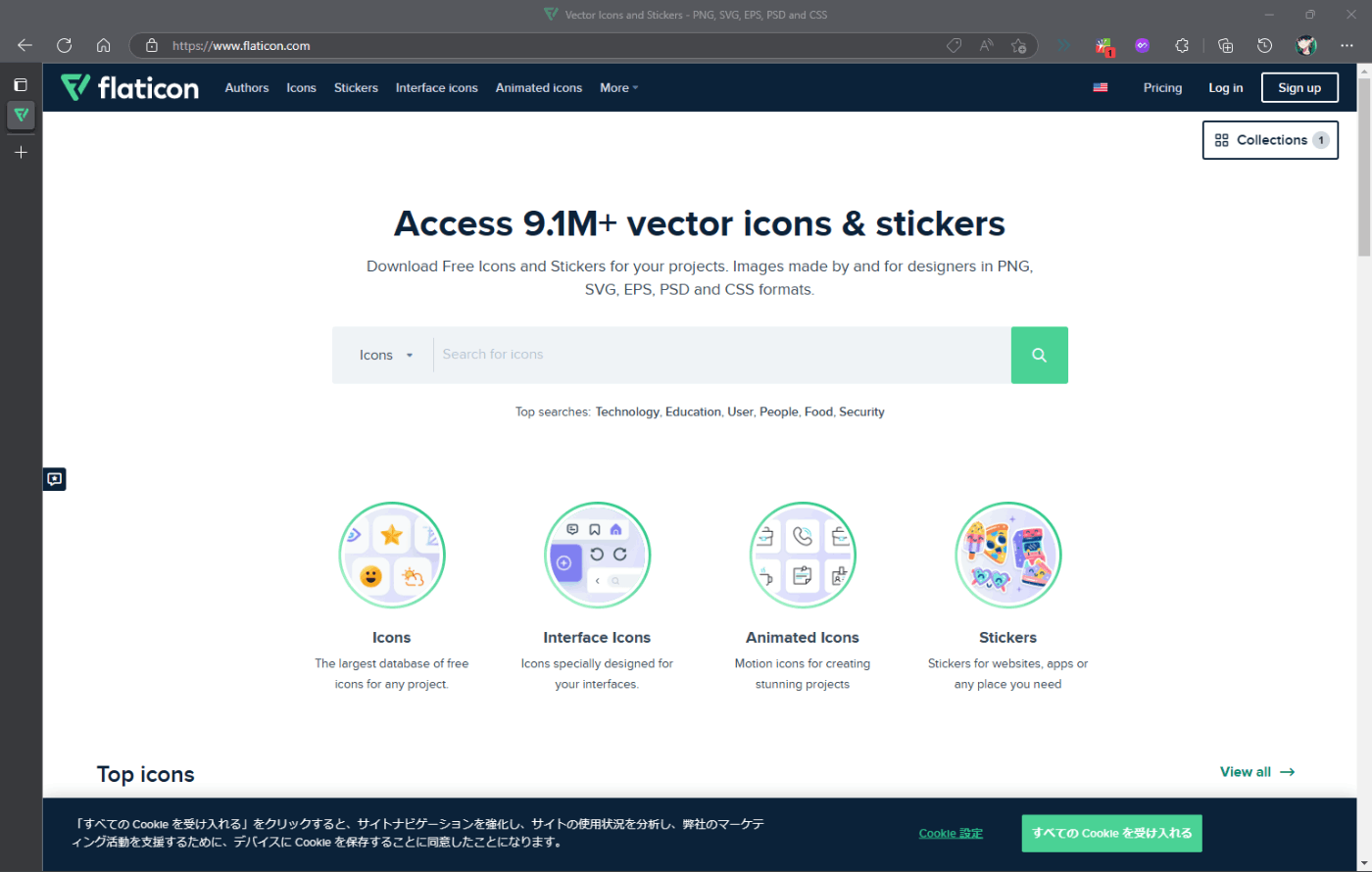Open browser History clock icon
This screenshot has height=872, width=1372.
(1265, 45)
